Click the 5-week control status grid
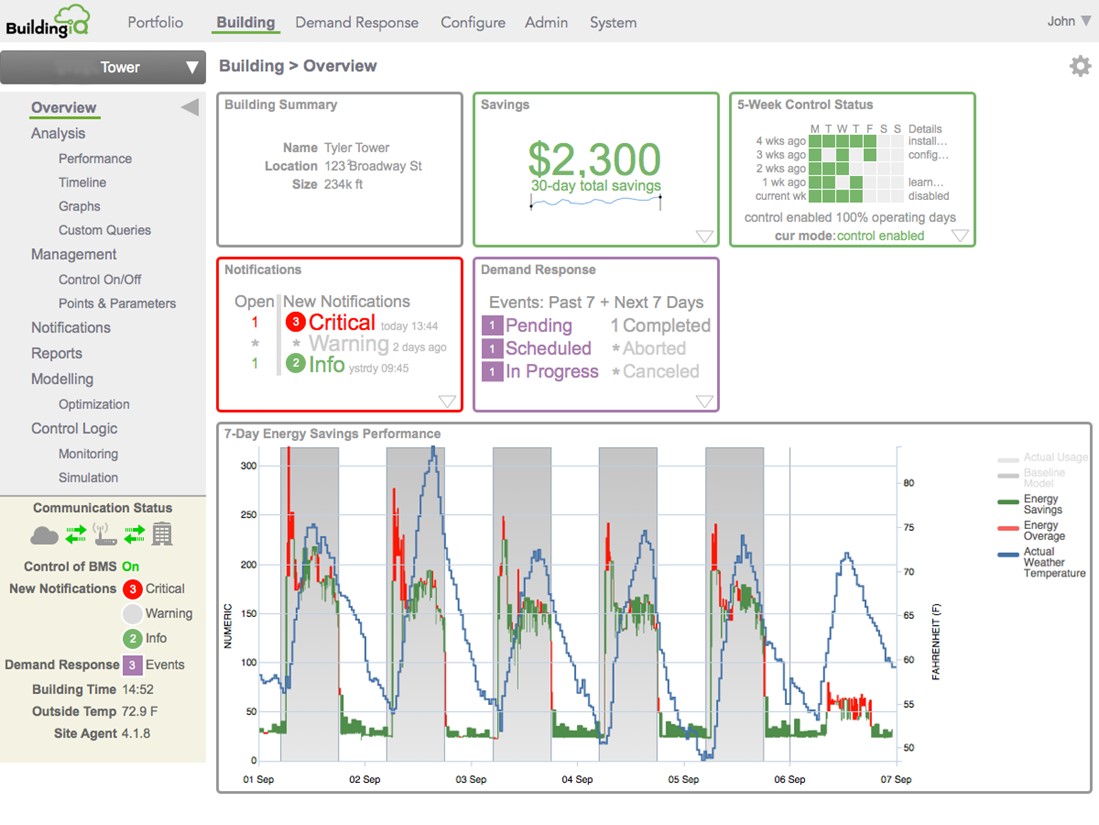The height and width of the screenshot is (825, 1099). [855, 168]
